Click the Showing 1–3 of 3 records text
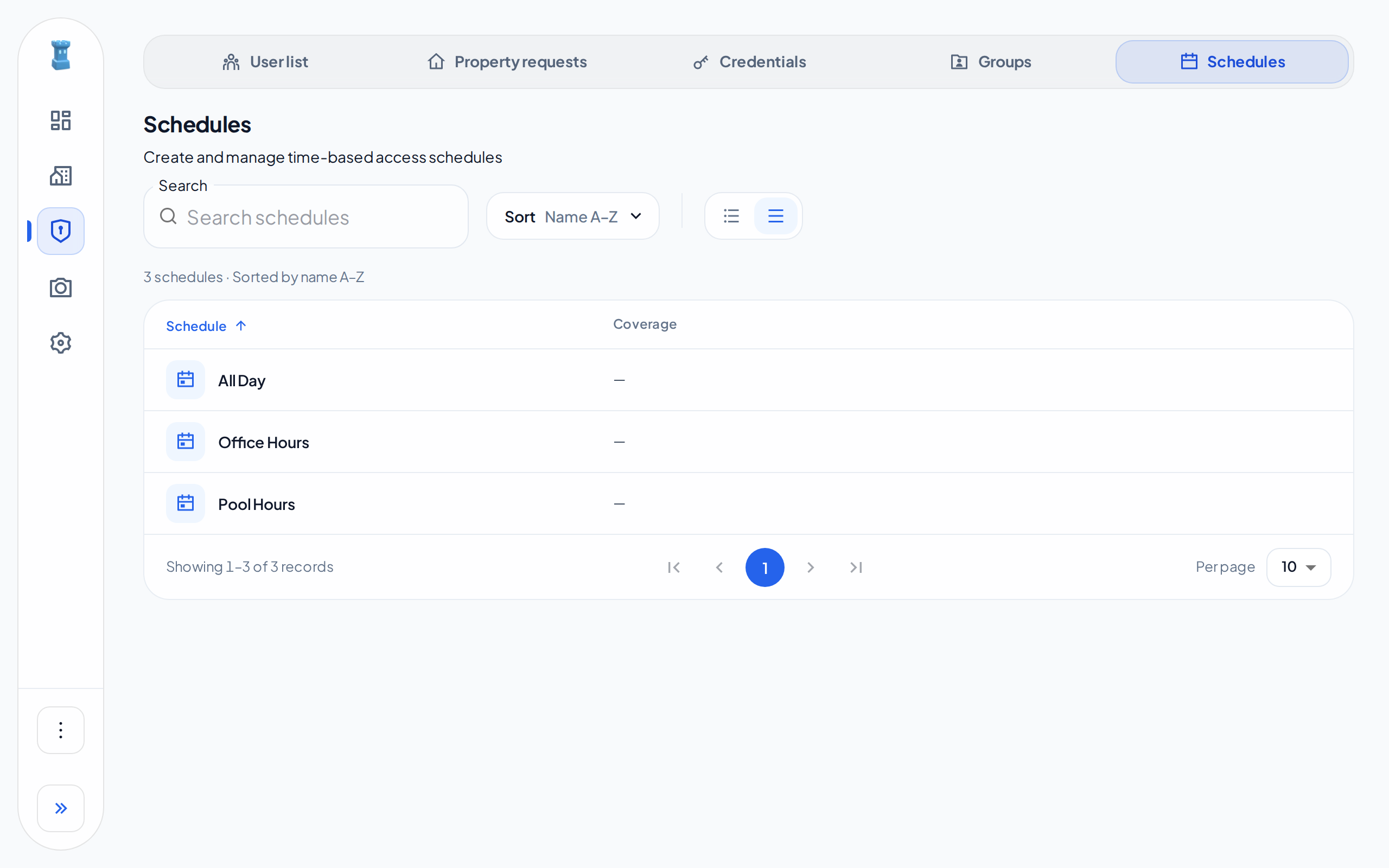Screen dimensions: 1389x868 [x=250, y=566]
